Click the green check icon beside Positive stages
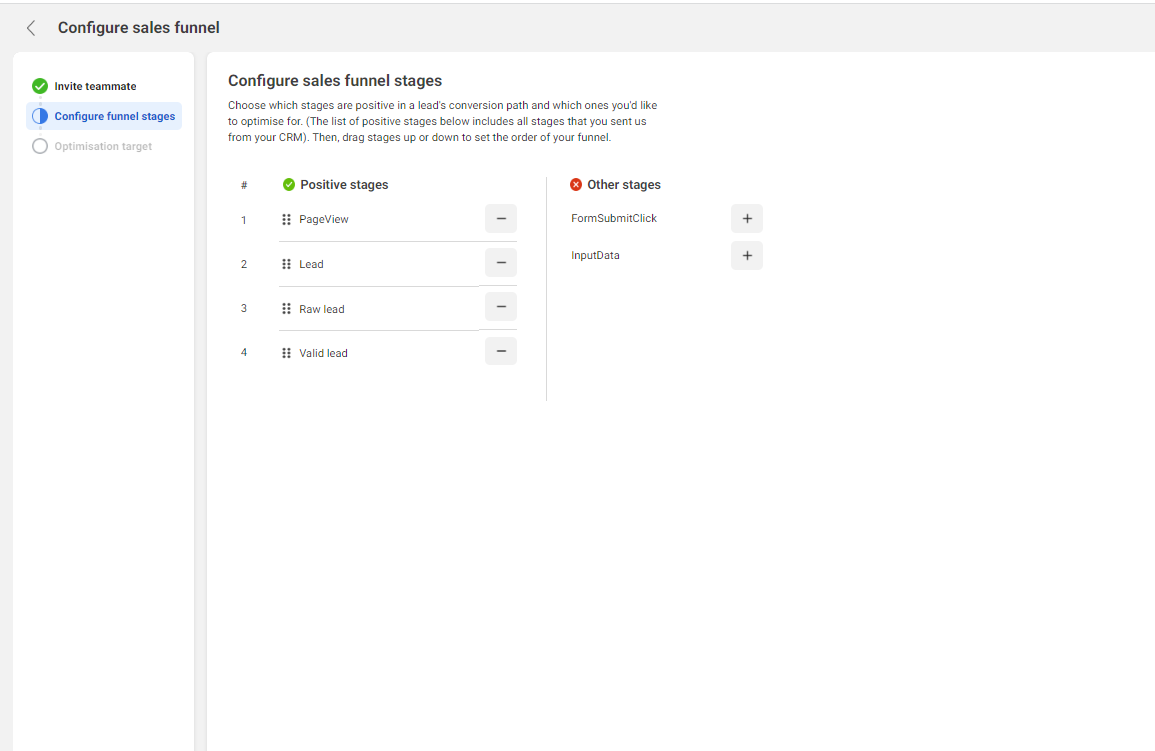 (x=289, y=185)
